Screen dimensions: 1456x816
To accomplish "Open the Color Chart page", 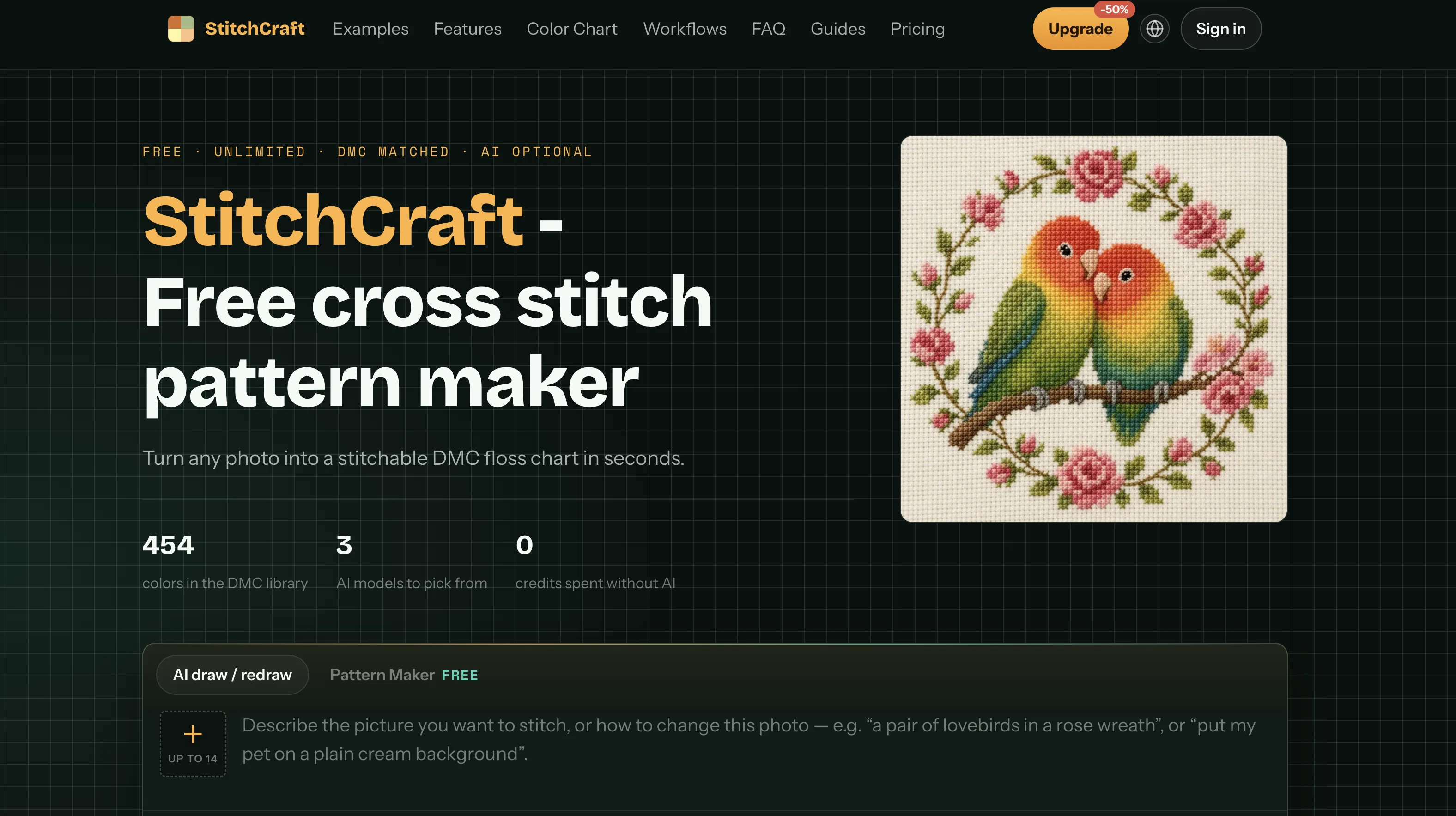I will (572, 29).
